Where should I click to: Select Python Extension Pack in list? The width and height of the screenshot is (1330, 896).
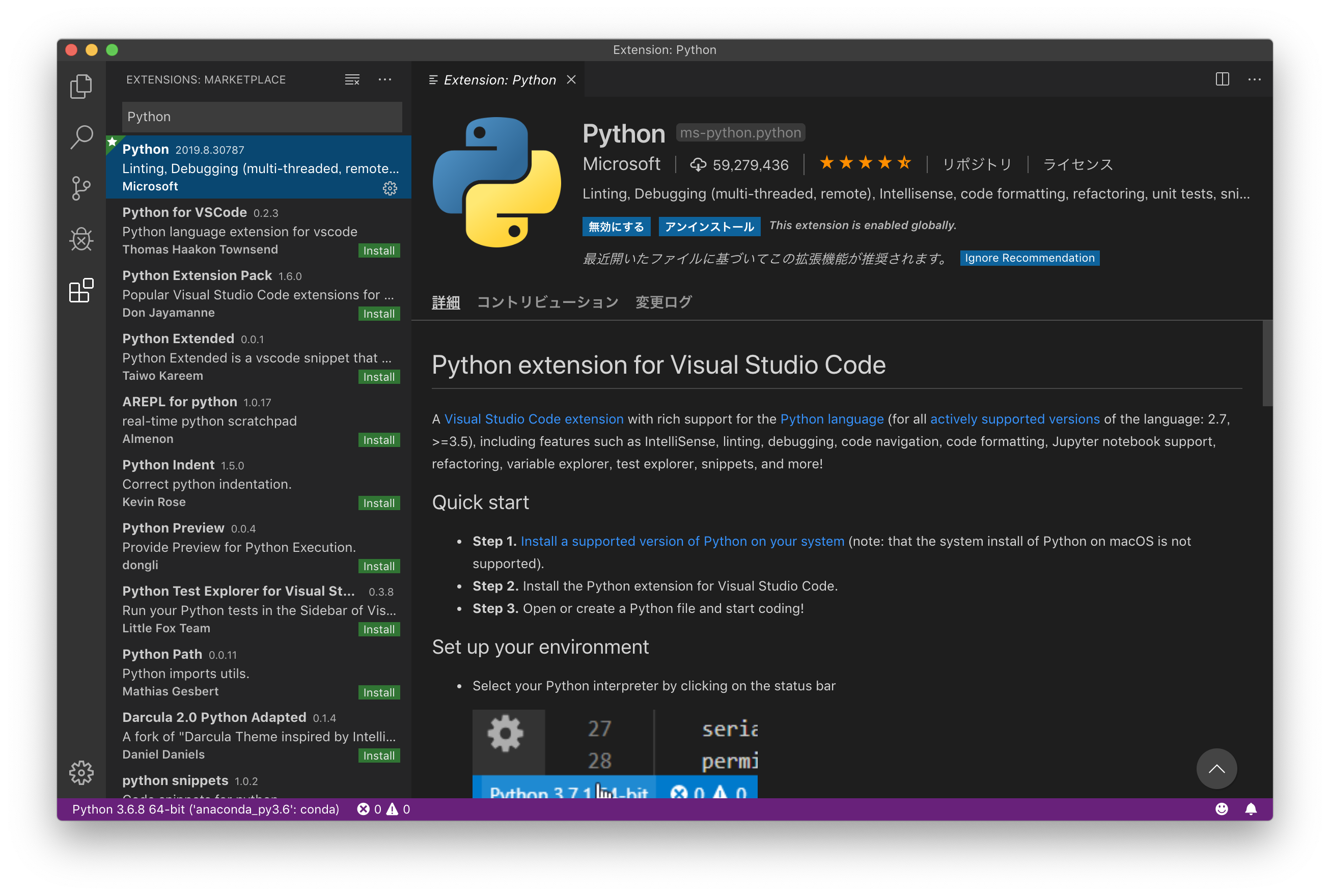258,293
